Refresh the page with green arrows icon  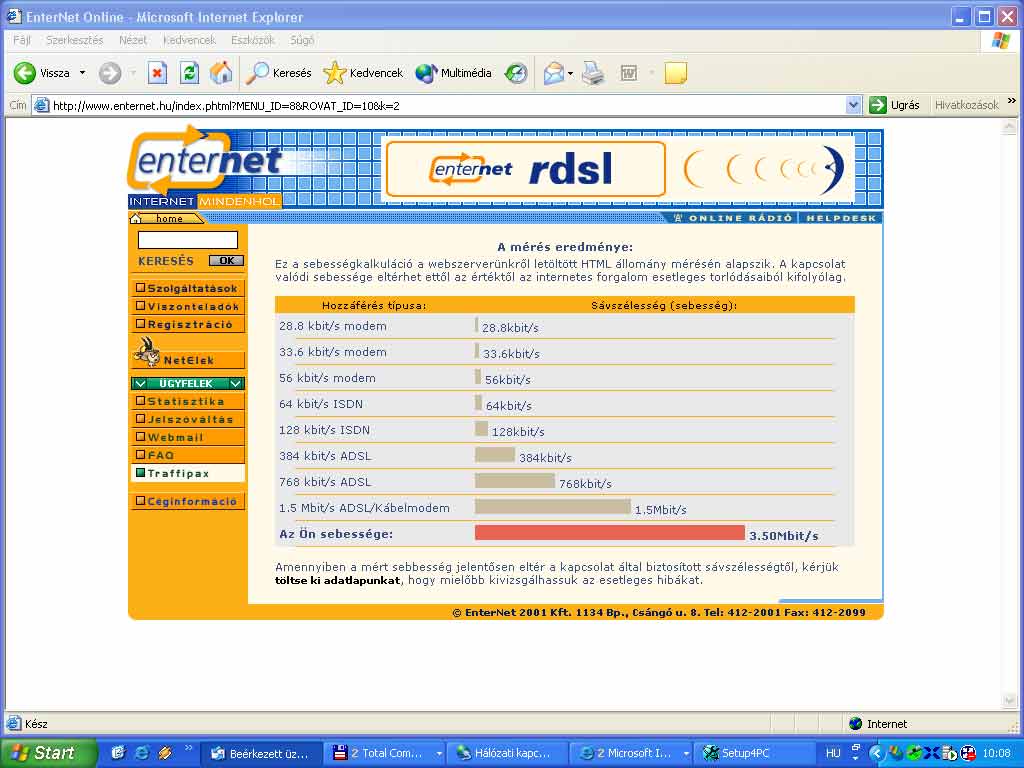click(x=189, y=72)
